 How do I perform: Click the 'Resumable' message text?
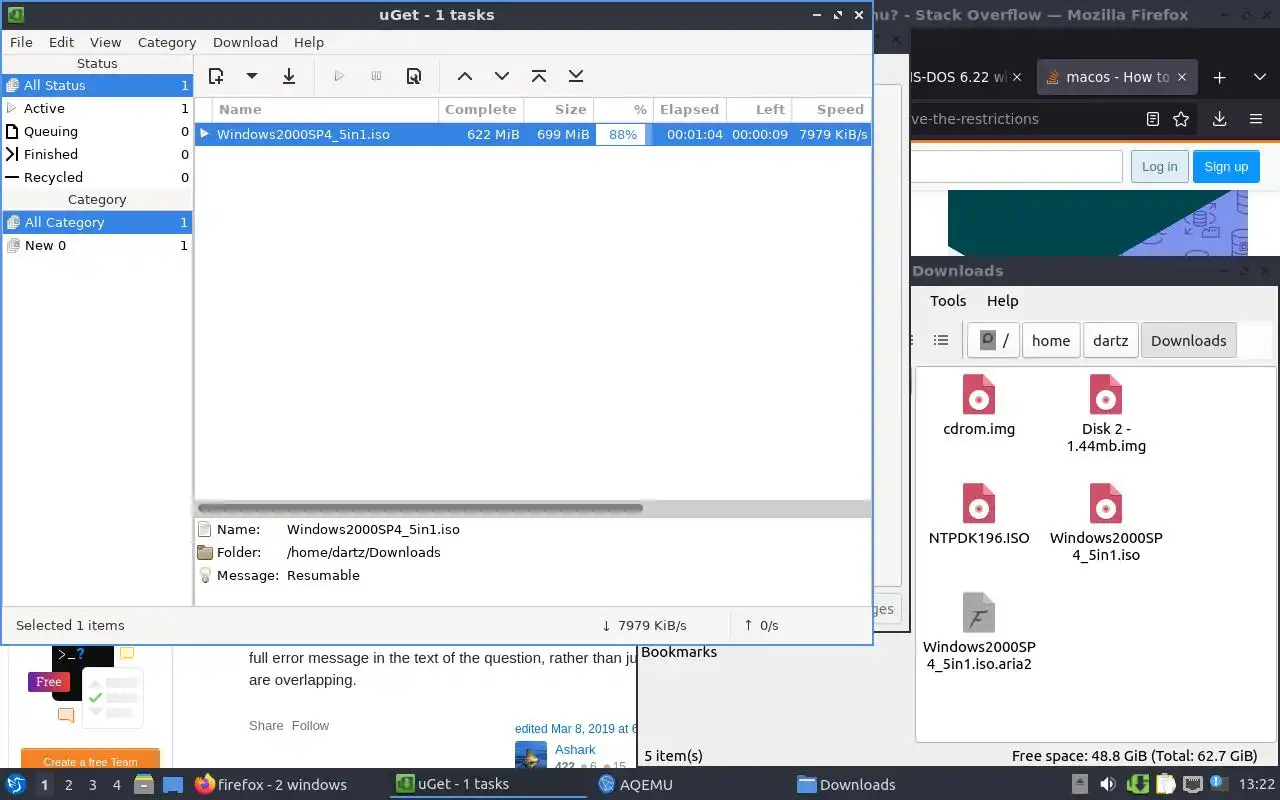tap(323, 575)
